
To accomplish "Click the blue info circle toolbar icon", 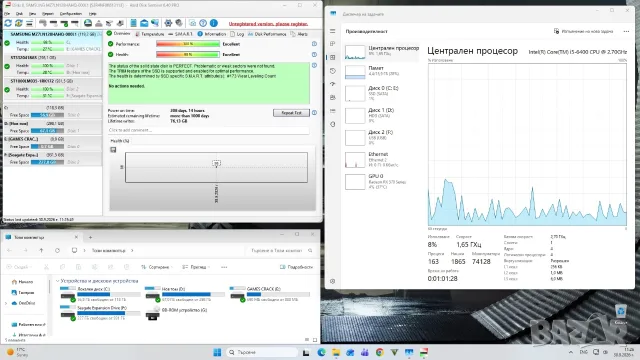I will [213, 23].
